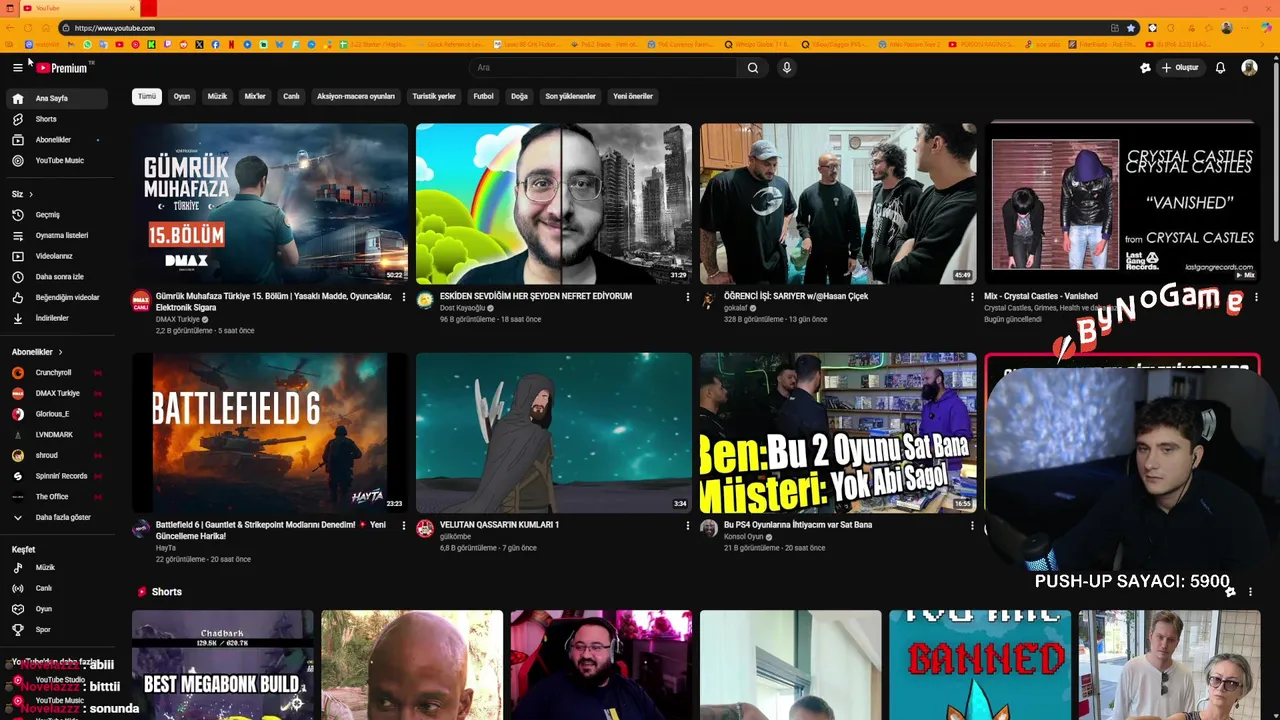The width and height of the screenshot is (1280, 720).
Task: Open Oynatma listeleri in sidebar
Action: tap(57, 236)
